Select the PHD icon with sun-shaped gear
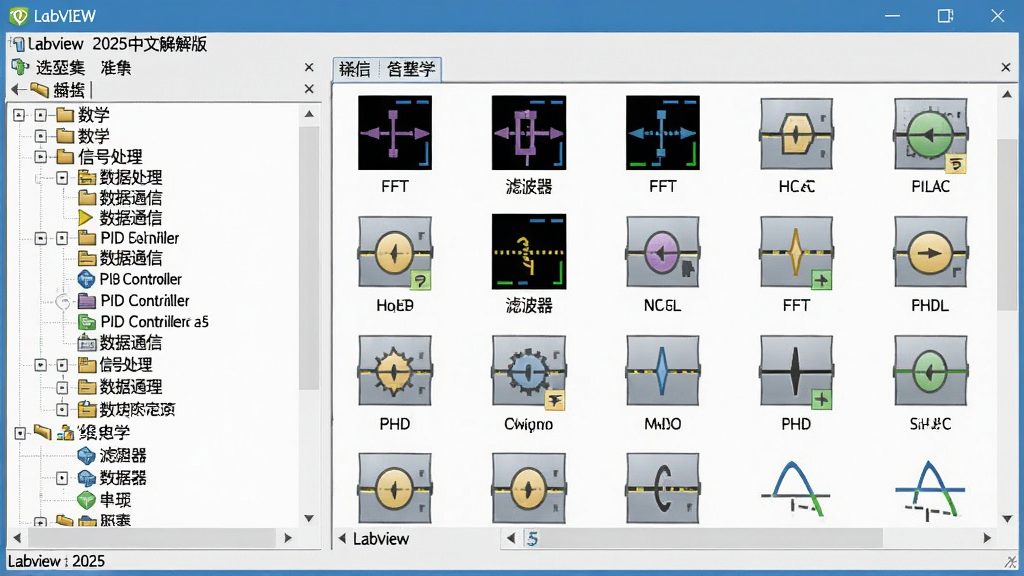 pyautogui.click(x=394, y=371)
